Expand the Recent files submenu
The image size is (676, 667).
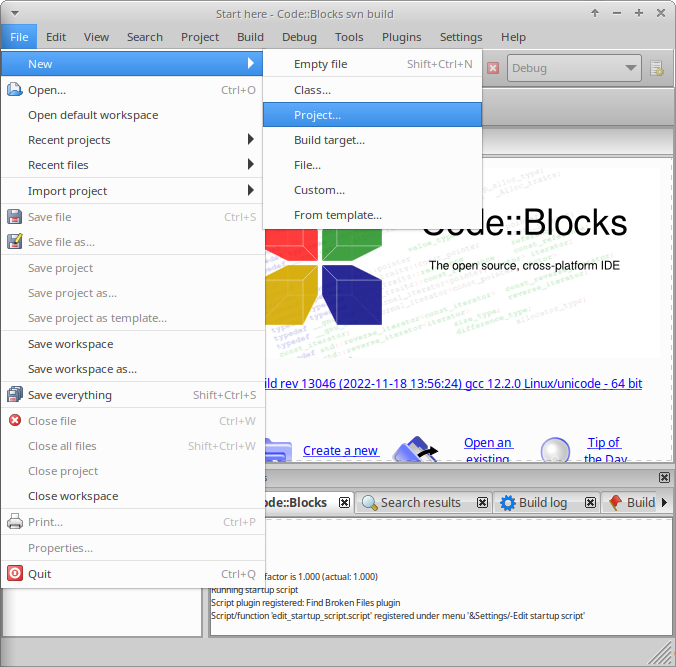tap(132, 165)
